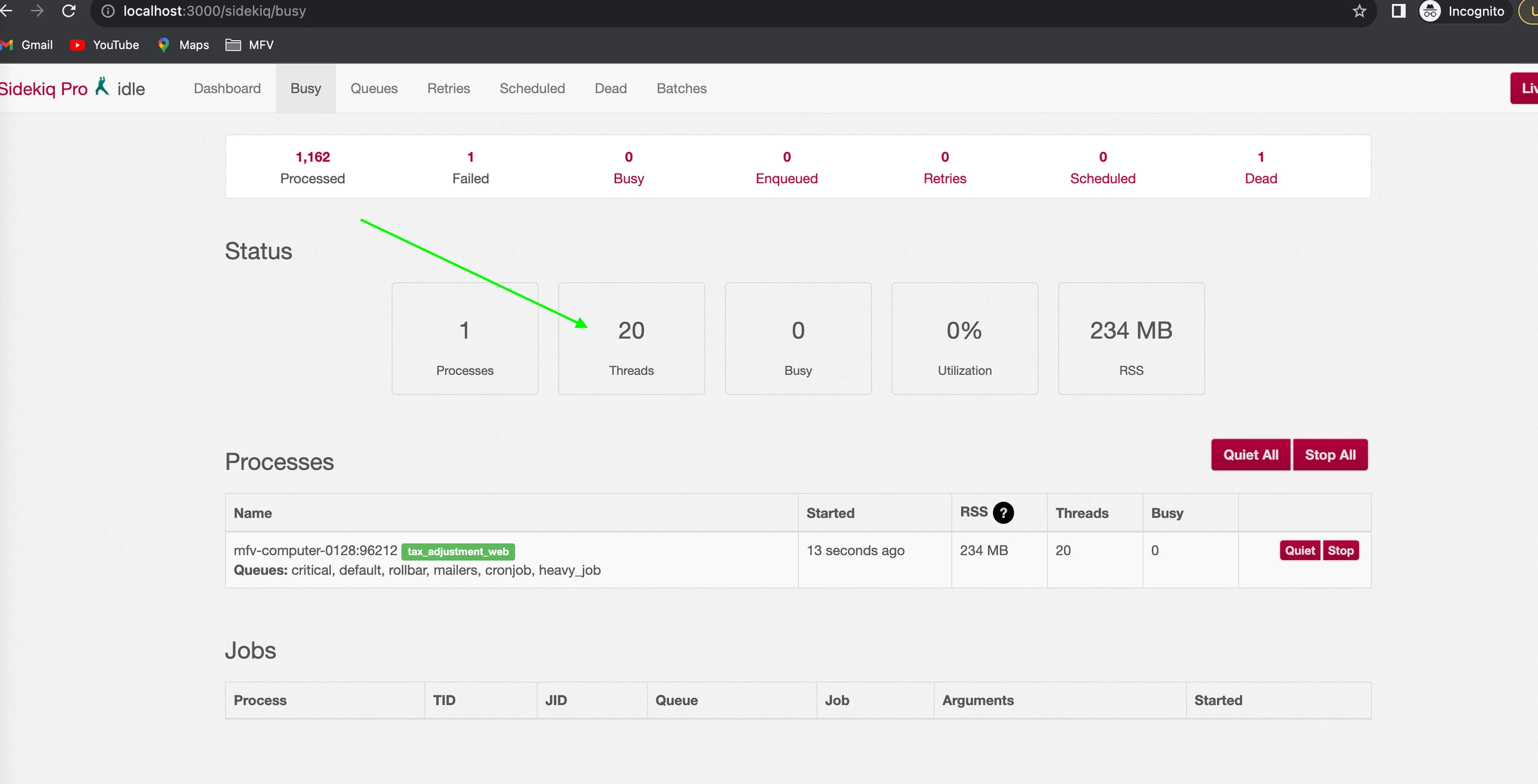1538x784 pixels.
Task: Click the site info icon in address bar
Action: point(107,11)
